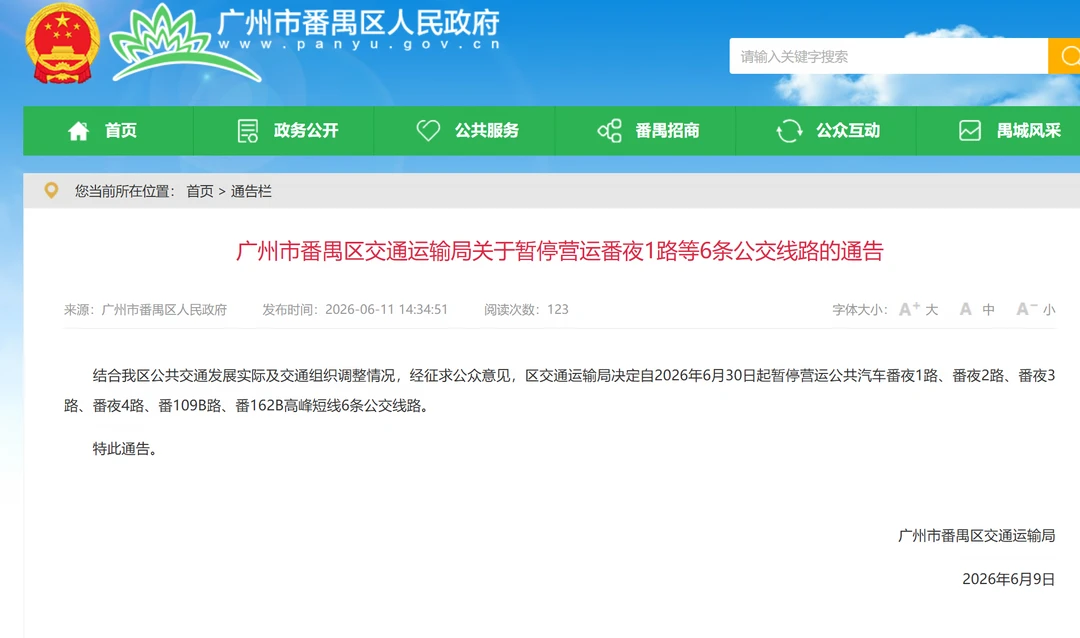Click the 来源 广州市番禺区人民政府 text
This screenshot has width=1080, height=638.
pyautogui.click(x=145, y=309)
